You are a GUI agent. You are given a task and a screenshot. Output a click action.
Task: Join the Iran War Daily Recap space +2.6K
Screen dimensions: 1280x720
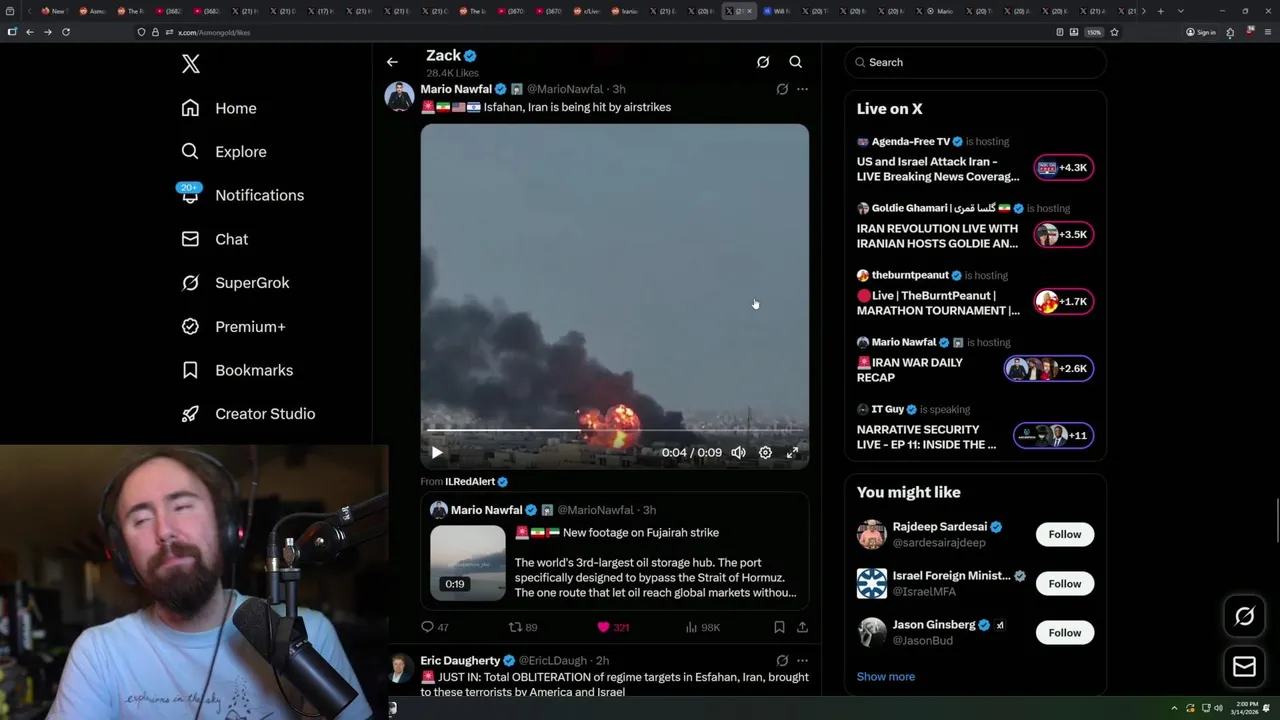pos(1049,369)
